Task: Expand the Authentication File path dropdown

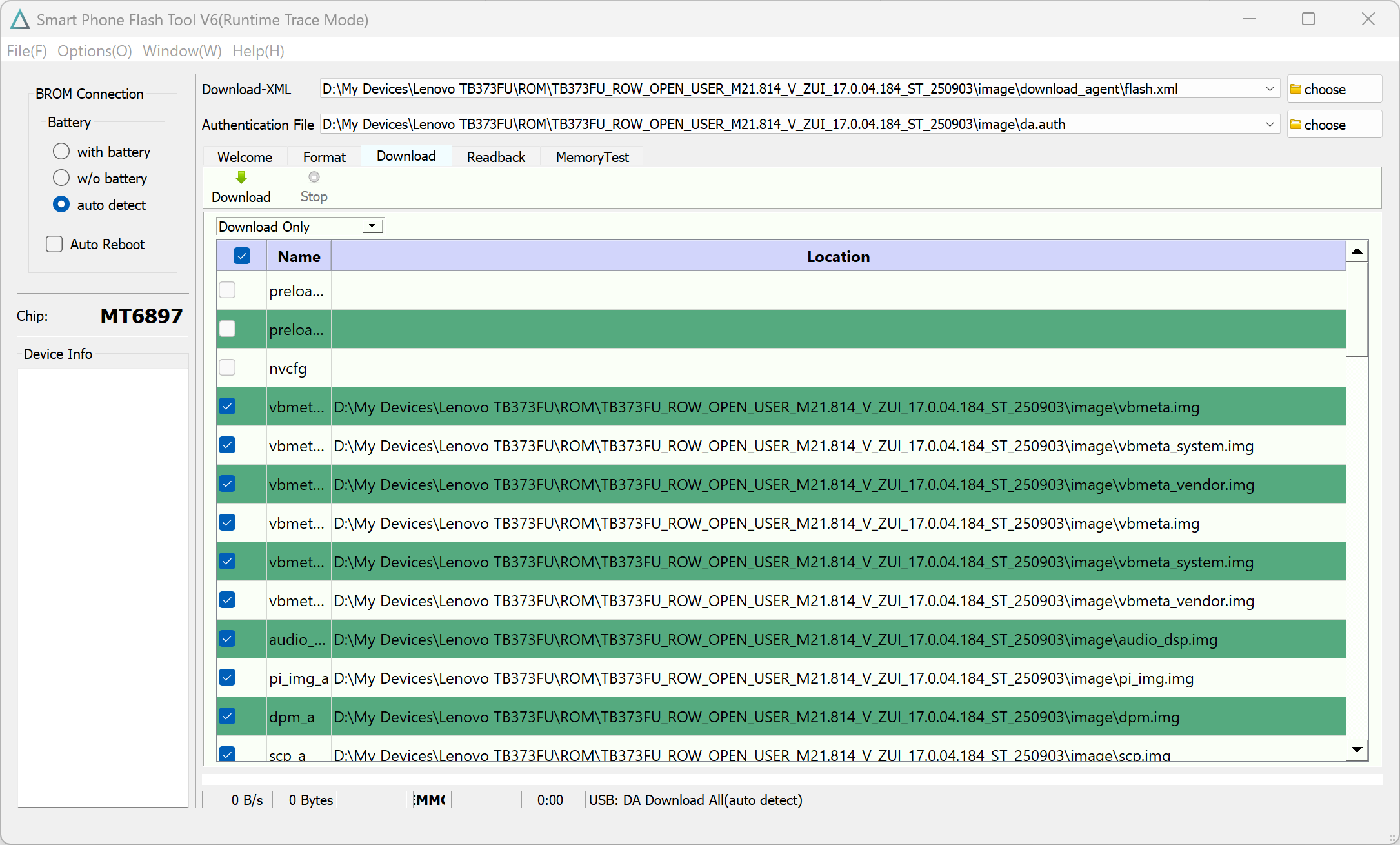Action: tap(1269, 125)
